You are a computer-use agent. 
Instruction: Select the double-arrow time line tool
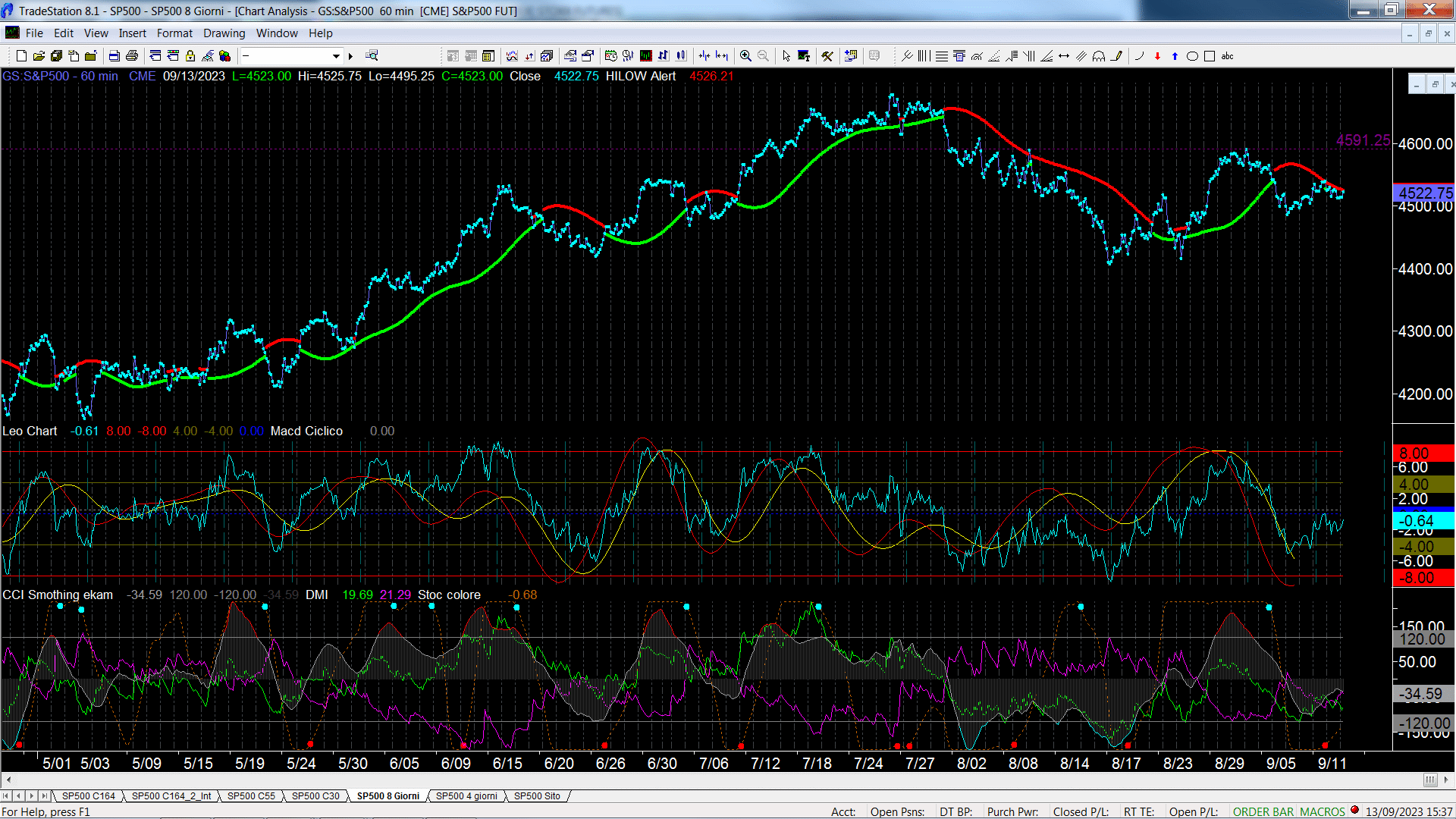1064,55
